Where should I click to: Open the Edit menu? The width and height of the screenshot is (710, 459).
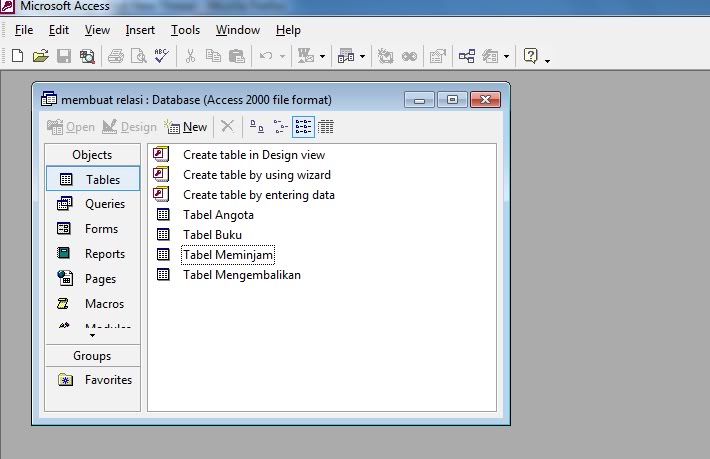[x=59, y=30]
